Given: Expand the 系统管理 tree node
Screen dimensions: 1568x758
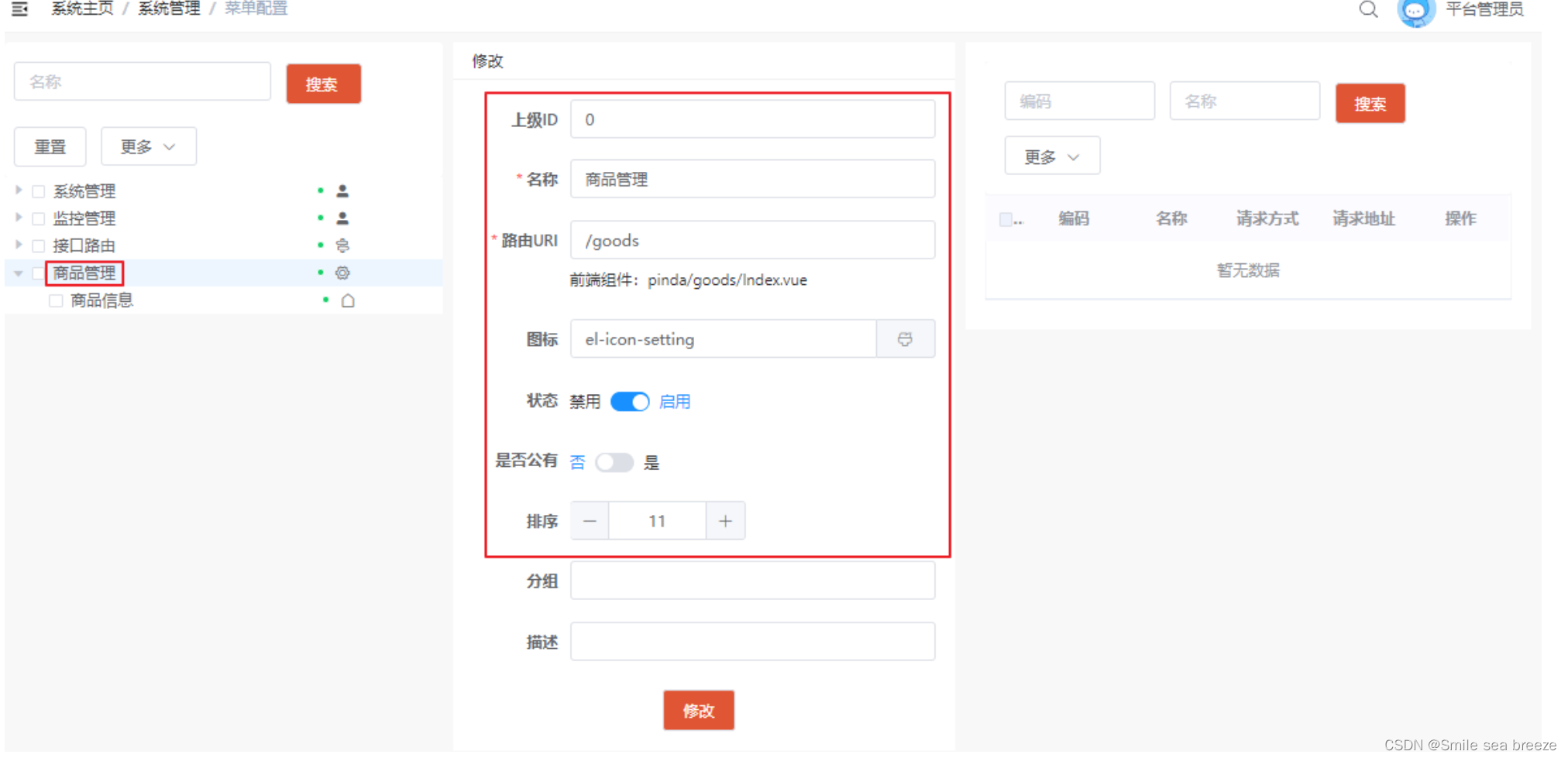Looking at the screenshot, I should [x=19, y=190].
